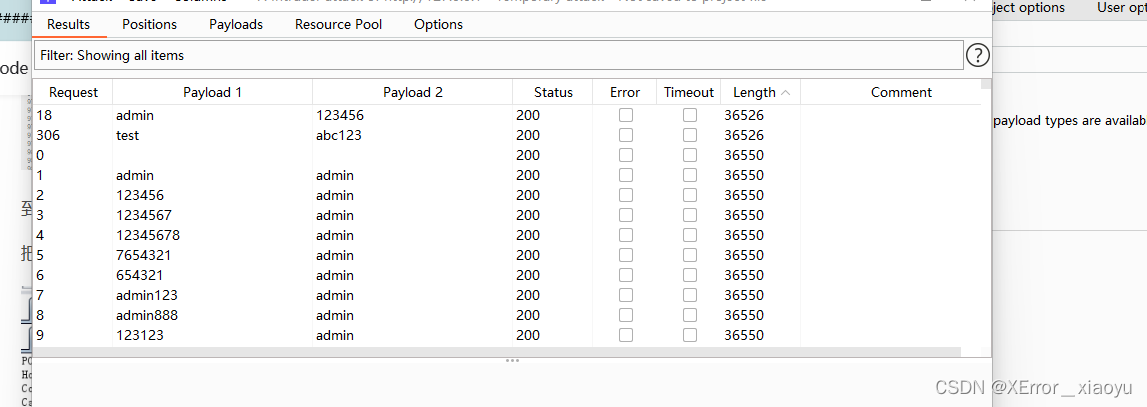This screenshot has width=1147, height=407.
Task: Go to the Options tab
Action: point(438,24)
